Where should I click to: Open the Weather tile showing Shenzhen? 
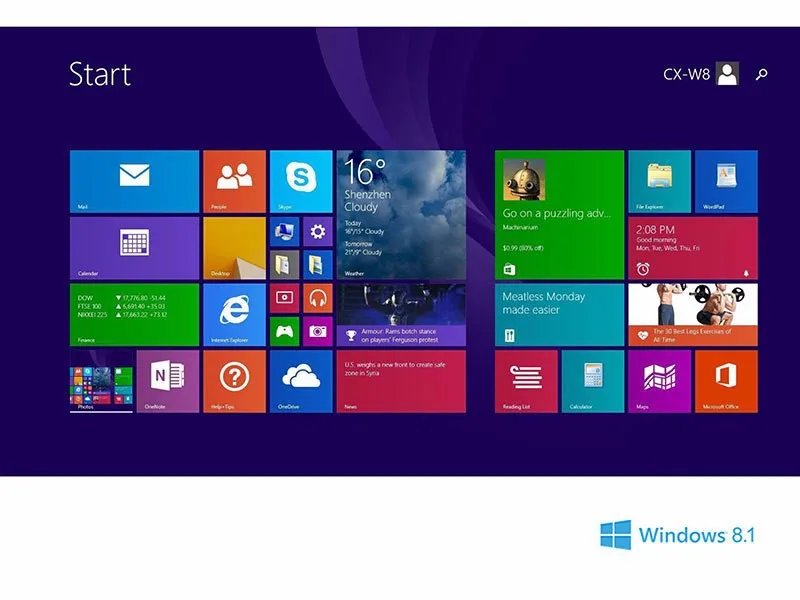pyautogui.click(x=401, y=215)
